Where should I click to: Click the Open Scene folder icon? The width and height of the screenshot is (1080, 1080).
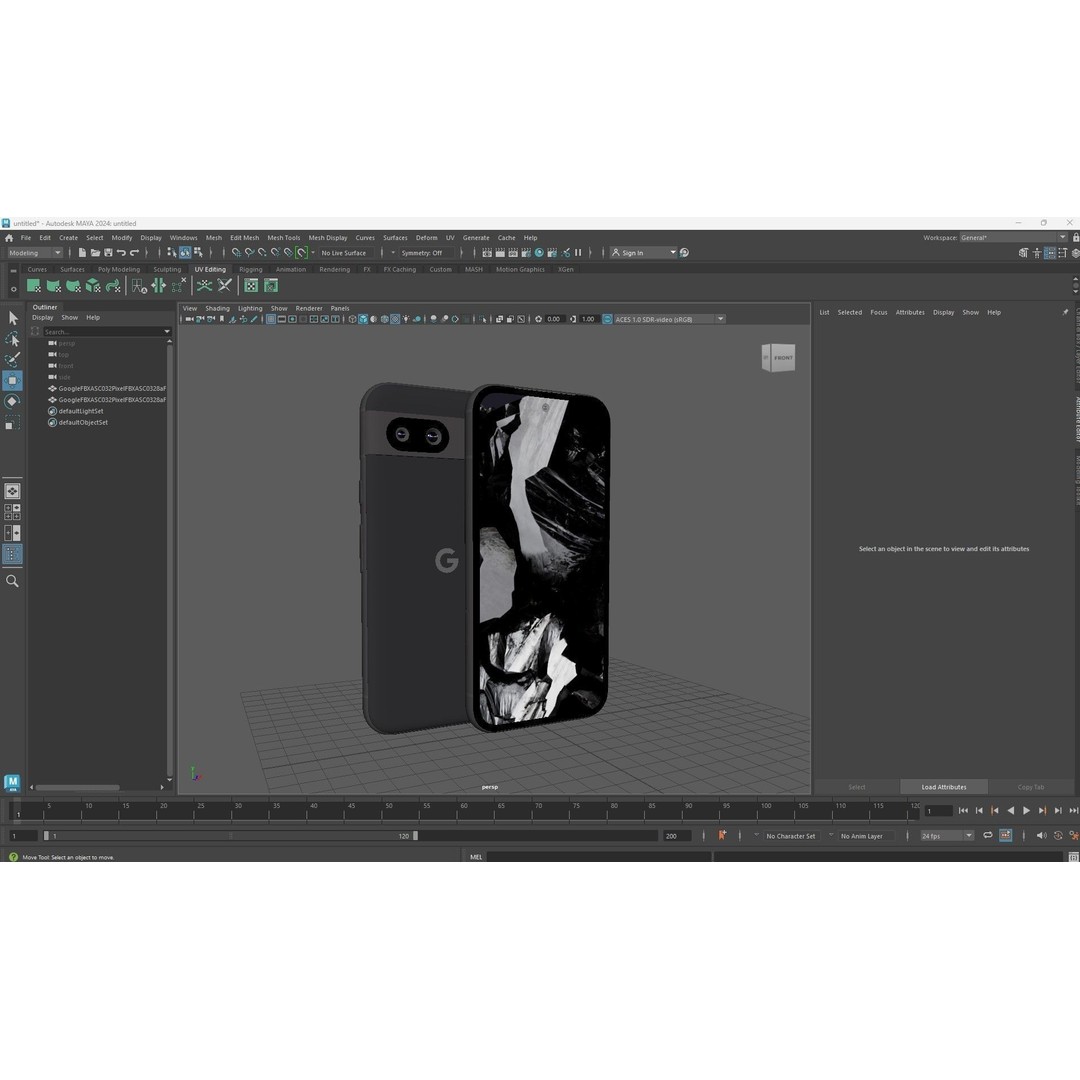(95, 253)
